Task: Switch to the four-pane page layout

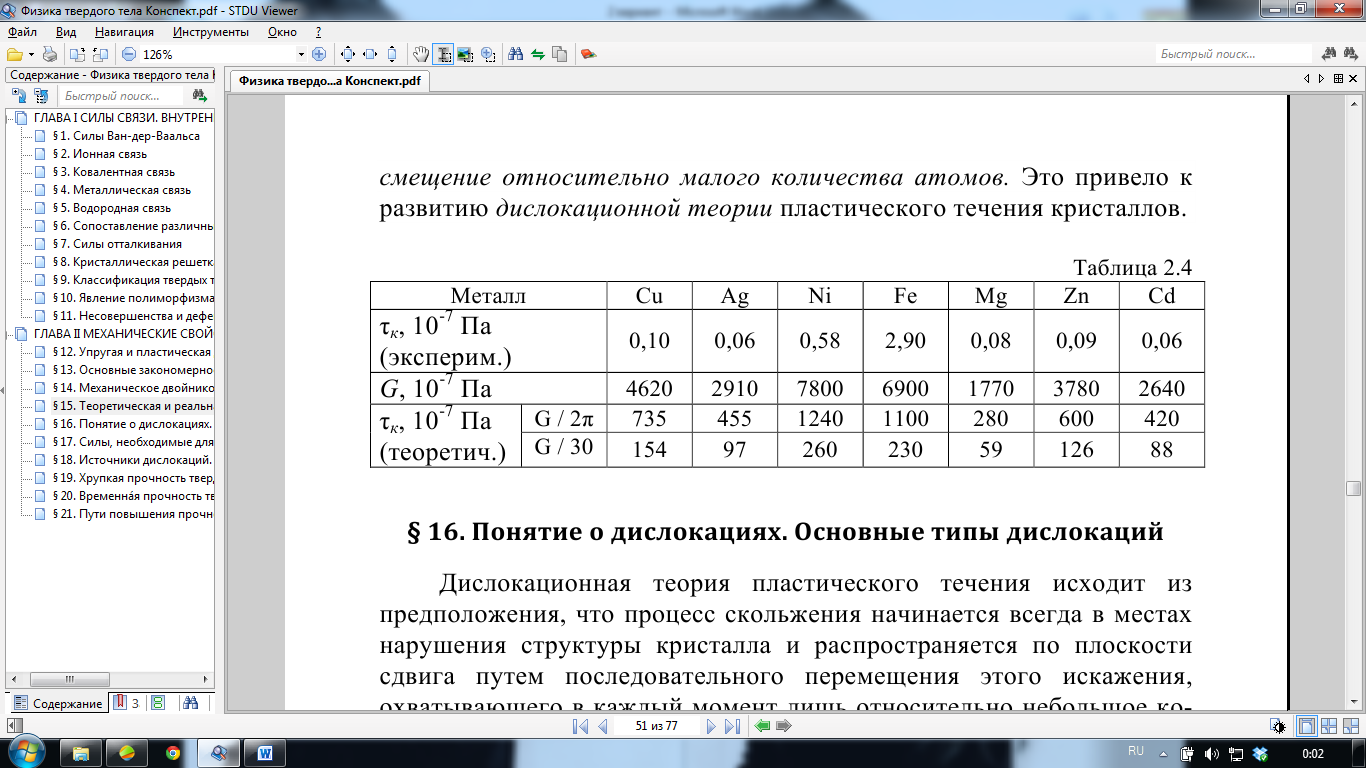Action: coord(1329,726)
